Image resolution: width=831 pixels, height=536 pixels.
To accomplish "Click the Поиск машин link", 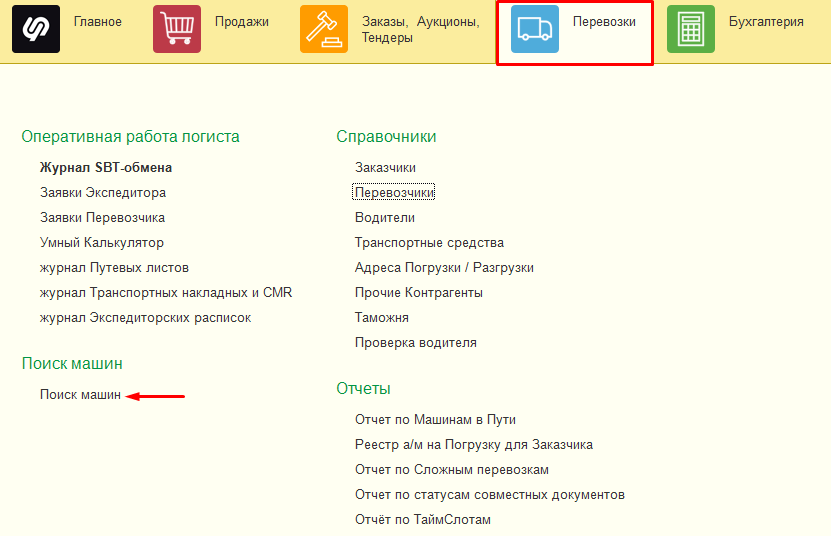I will click(x=81, y=394).
